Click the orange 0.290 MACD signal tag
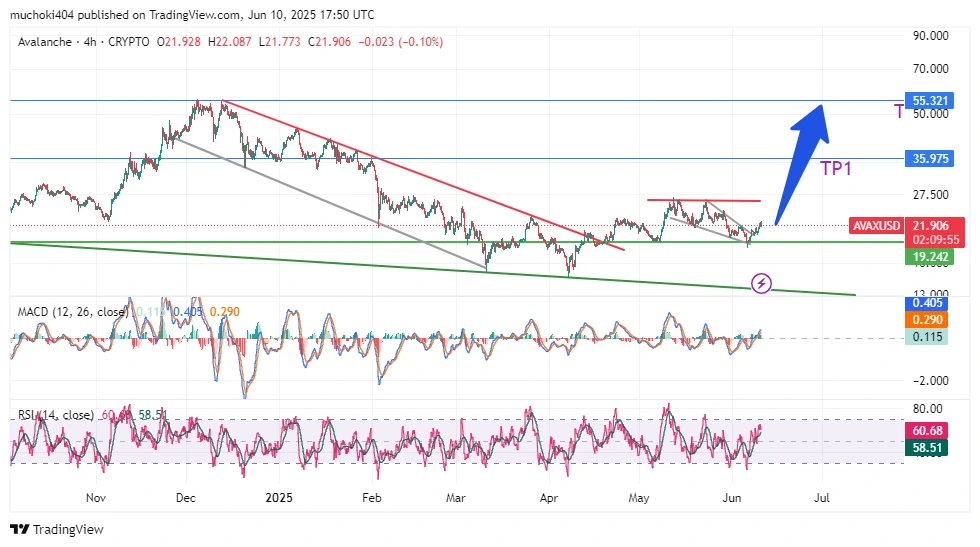980x547 pixels. 930,320
